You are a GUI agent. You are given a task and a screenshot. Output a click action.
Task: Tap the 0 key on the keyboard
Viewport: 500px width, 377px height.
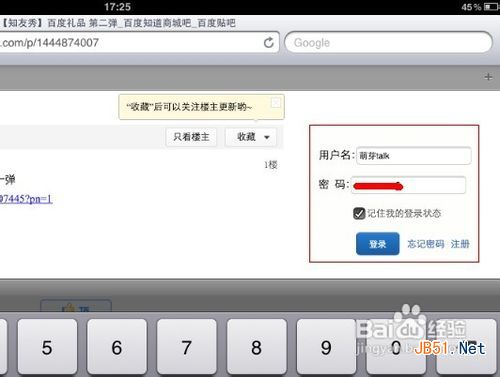pyautogui.click(x=396, y=347)
